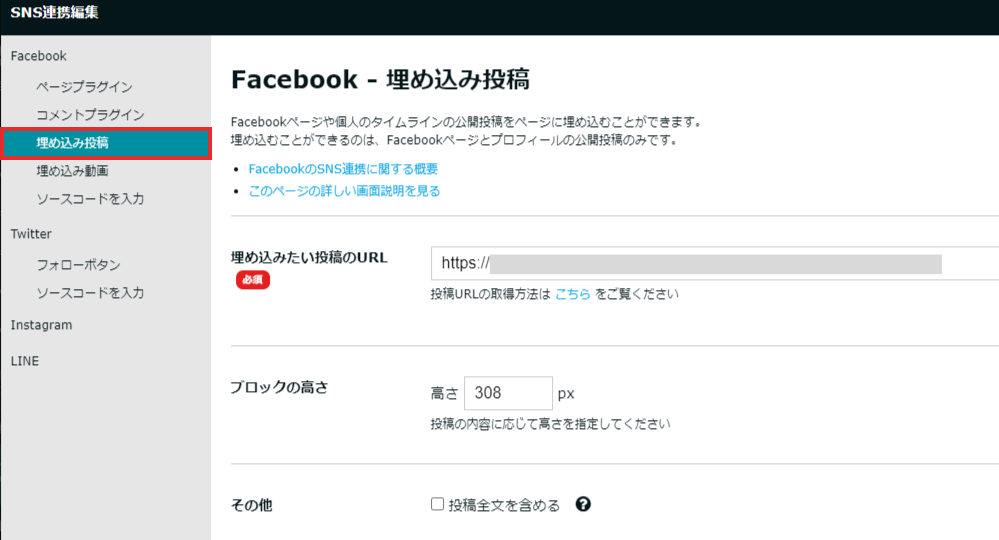Screen dimensions: 999x540
Task: Open フォローボタン under Twitter
Action: pos(78,265)
